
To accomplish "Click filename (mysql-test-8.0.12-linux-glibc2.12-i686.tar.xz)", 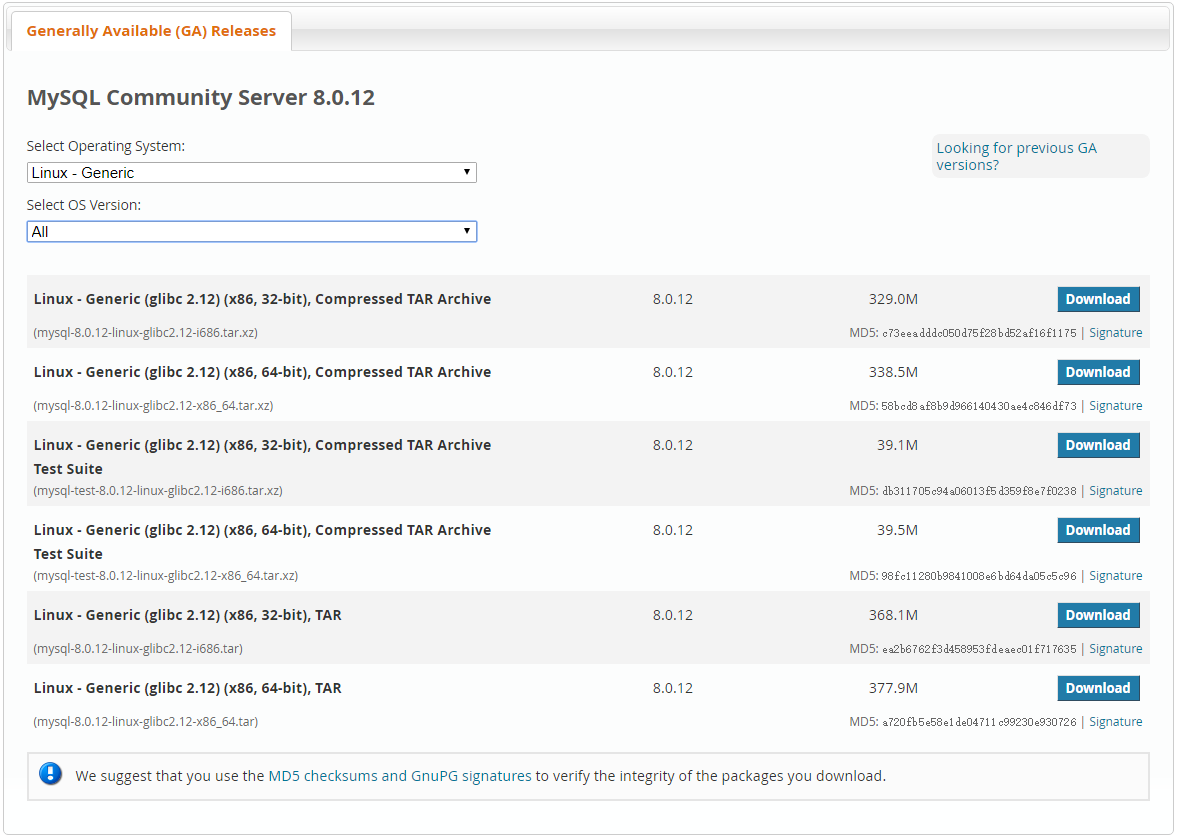I will (x=158, y=490).
